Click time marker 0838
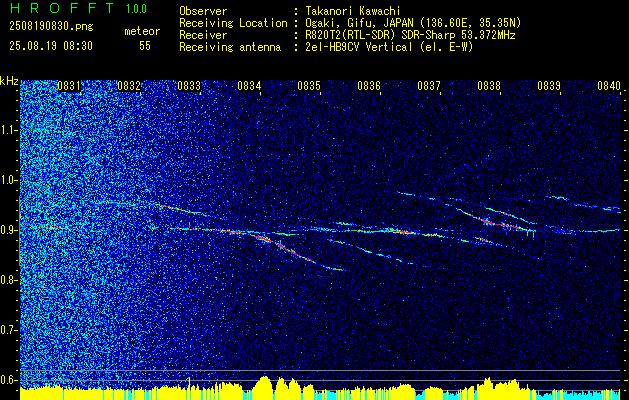 pos(489,86)
